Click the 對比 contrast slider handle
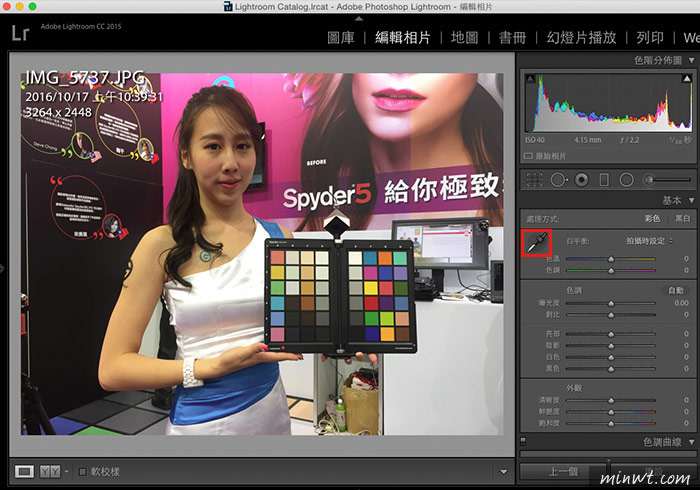 click(611, 316)
